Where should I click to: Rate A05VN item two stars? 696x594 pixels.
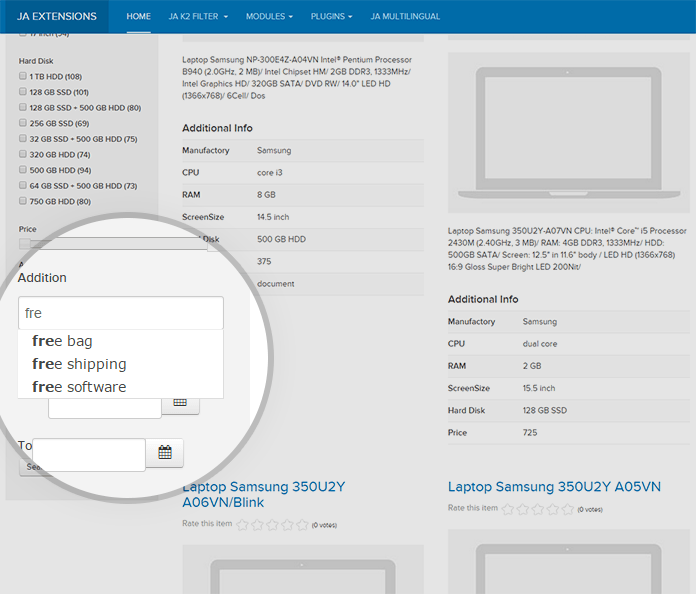tap(522, 509)
